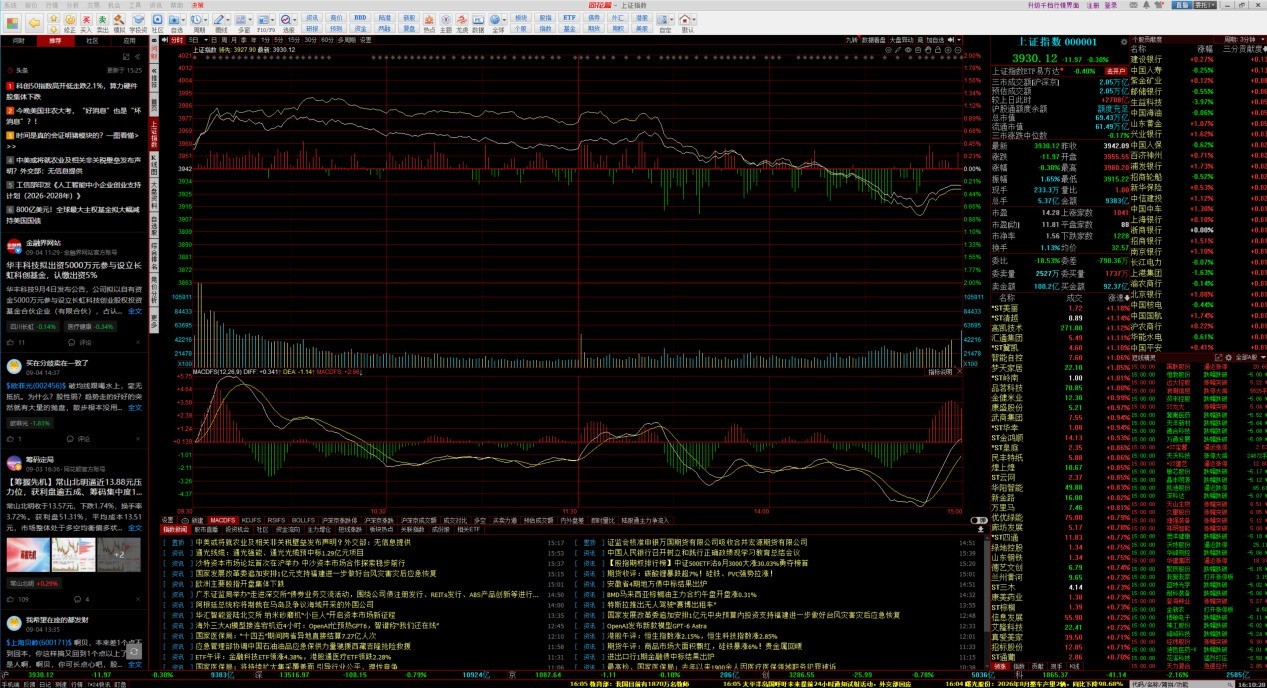Open the 自定 custom layout icon
This screenshot has width=1267, height=688.
point(662,22)
